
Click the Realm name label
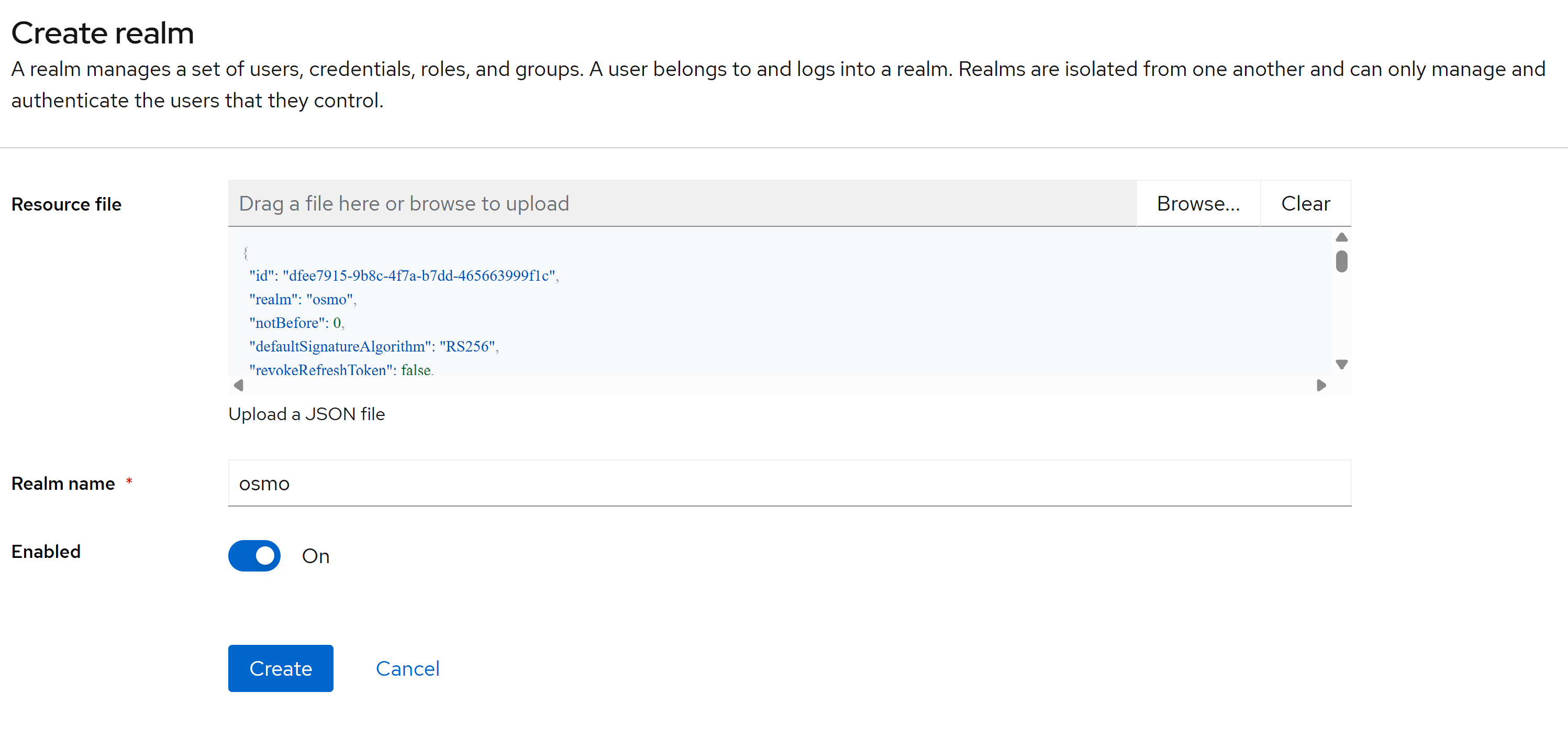[x=63, y=484]
